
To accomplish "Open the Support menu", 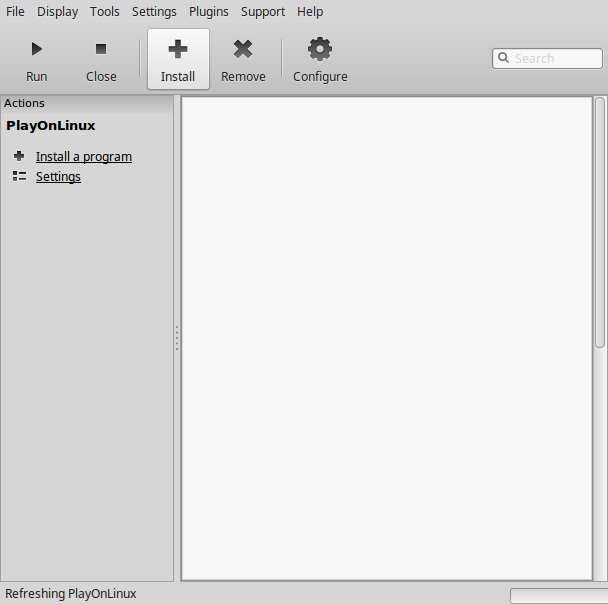I will point(263,12).
